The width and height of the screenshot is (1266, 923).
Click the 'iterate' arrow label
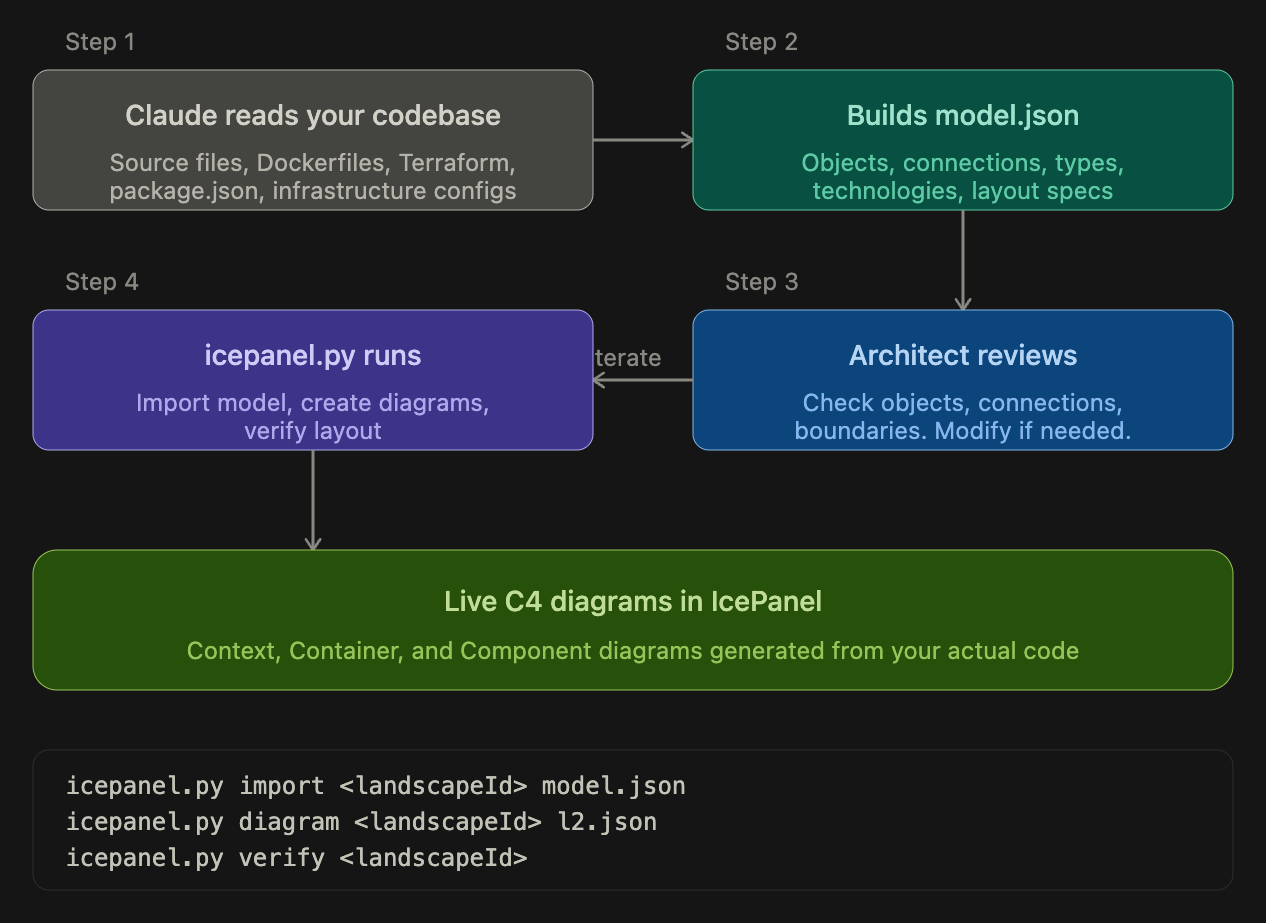[x=627, y=358]
